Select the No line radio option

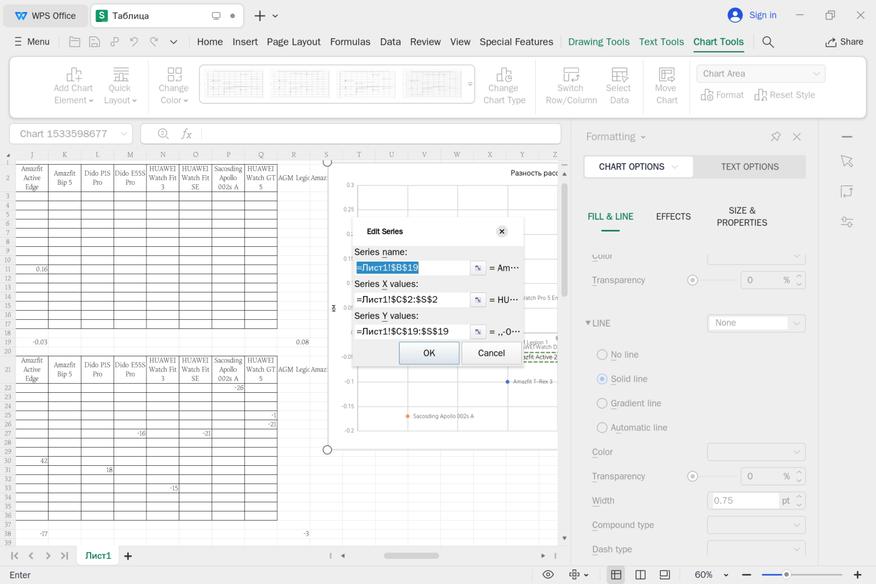click(x=602, y=354)
